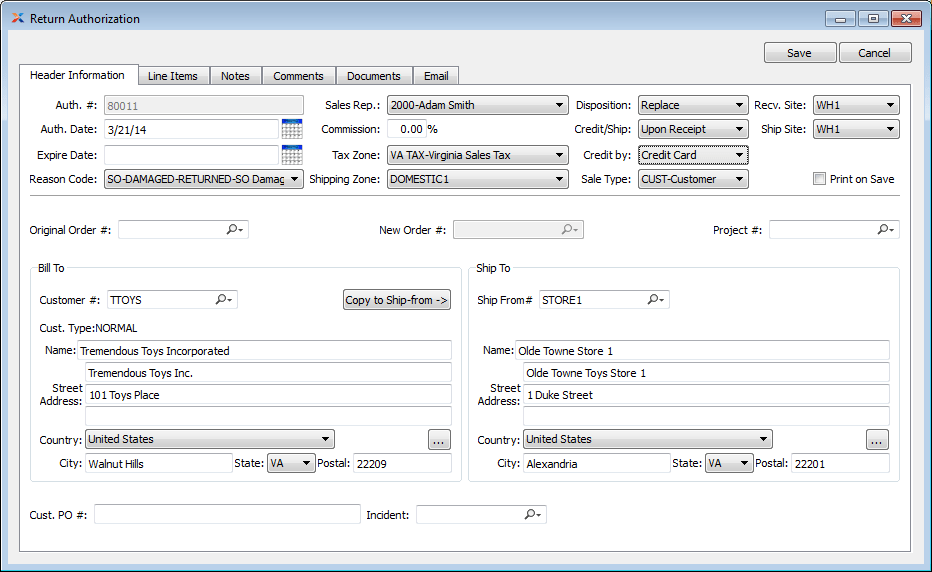Click the Auth. Date field
The width and height of the screenshot is (932, 572).
tap(191, 129)
